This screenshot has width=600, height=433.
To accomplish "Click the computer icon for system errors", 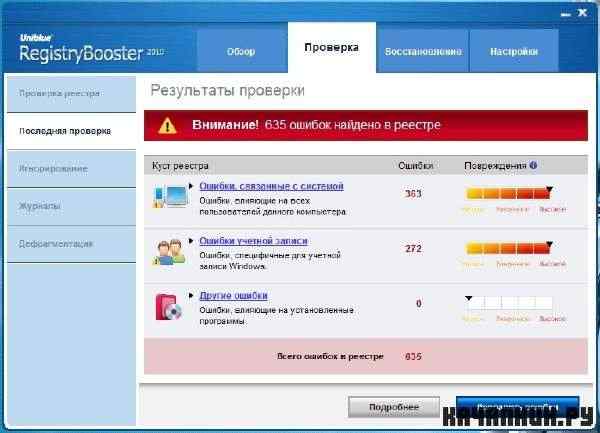I will click(x=170, y=196).
